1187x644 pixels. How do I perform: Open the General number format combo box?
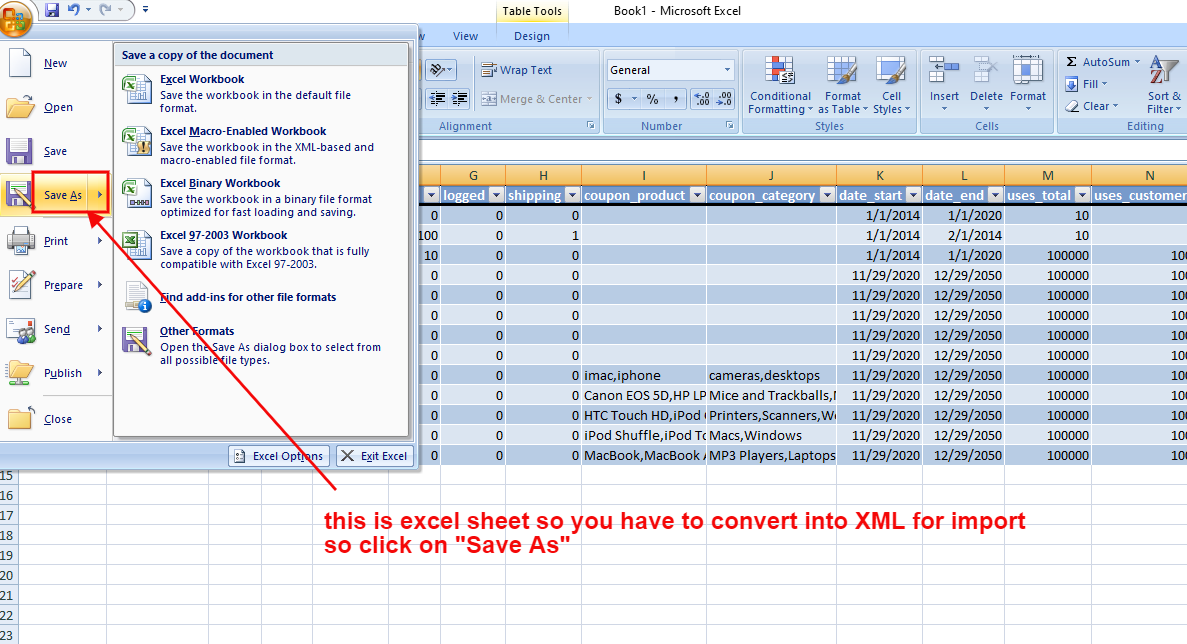point(669,70)
